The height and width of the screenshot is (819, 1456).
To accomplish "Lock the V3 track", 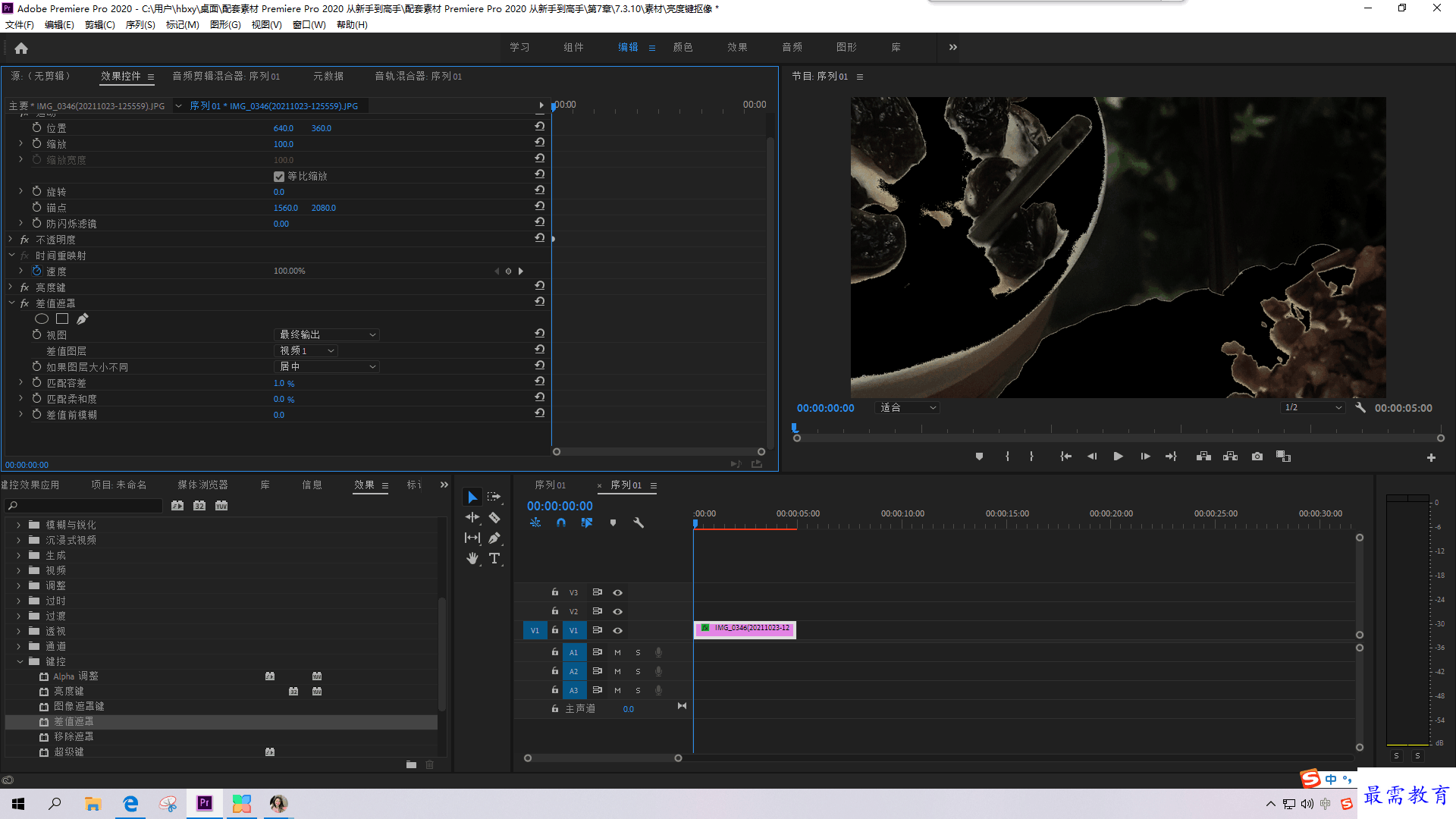I will [555, 592].
